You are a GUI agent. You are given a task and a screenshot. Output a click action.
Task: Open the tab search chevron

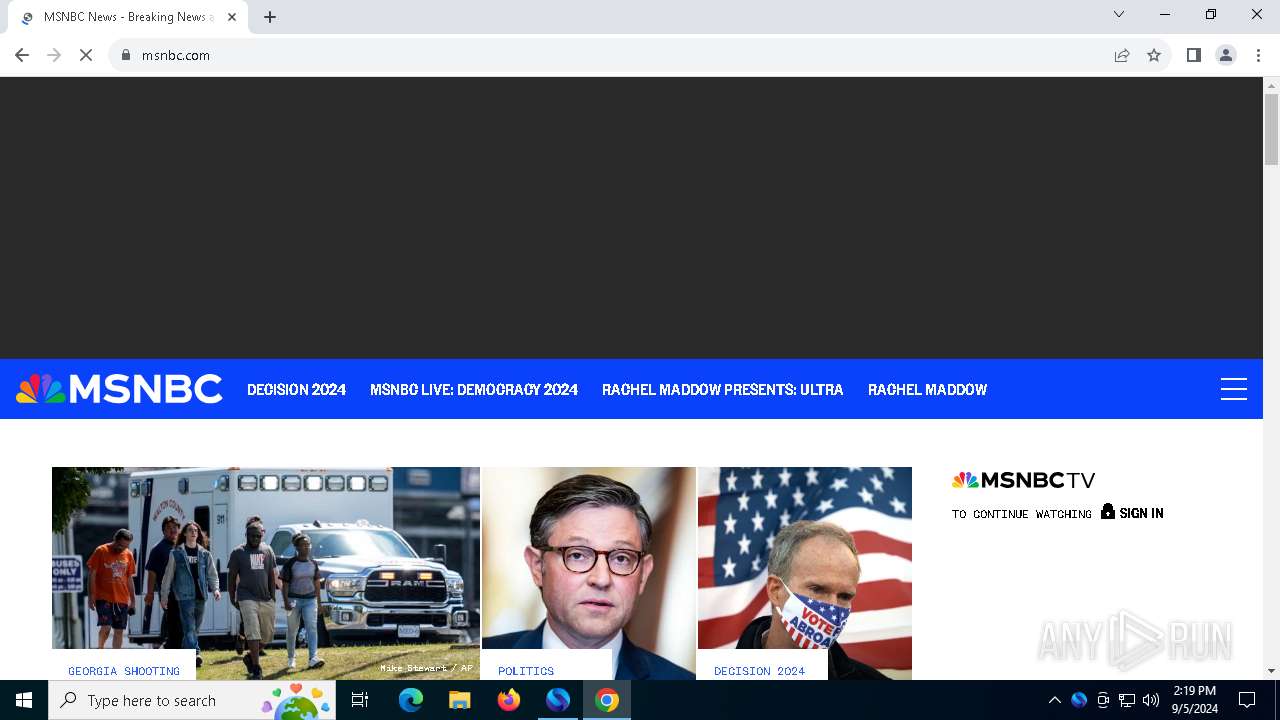tap(1119, 14)
